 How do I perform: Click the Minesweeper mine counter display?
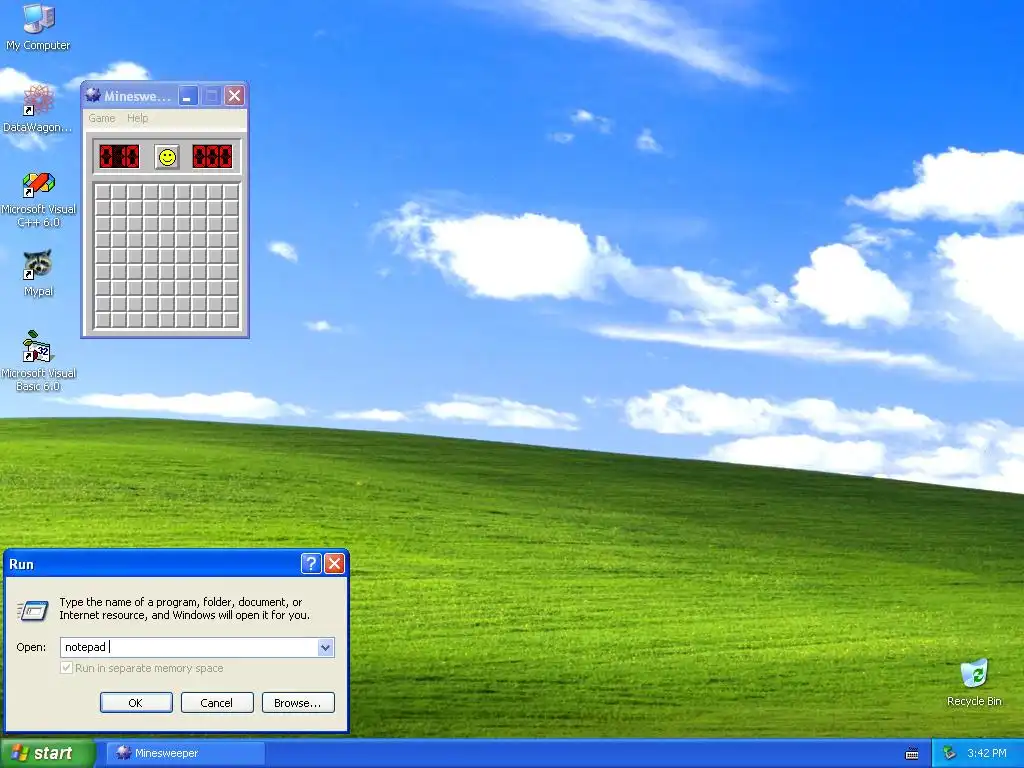120,157
